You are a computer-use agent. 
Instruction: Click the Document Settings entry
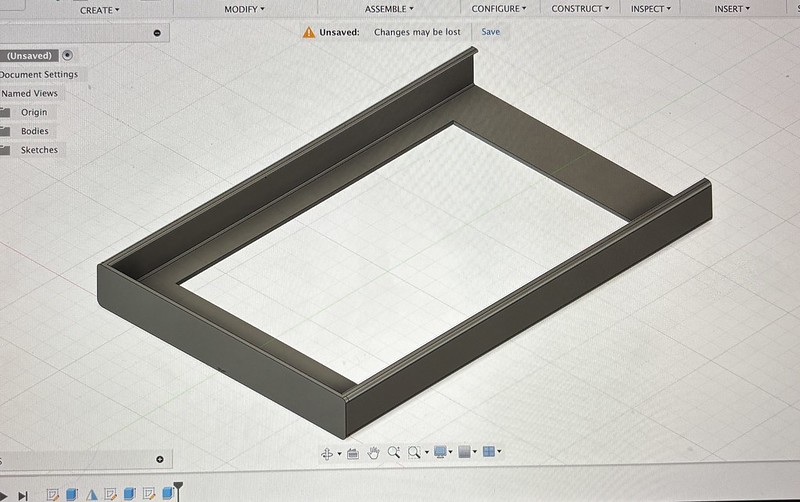point(39,74)
